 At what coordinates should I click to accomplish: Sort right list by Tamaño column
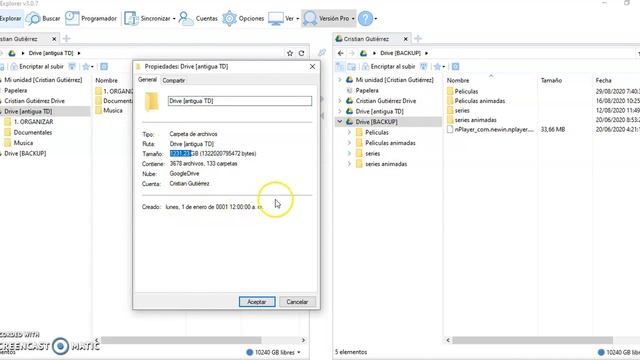(551, 80)
